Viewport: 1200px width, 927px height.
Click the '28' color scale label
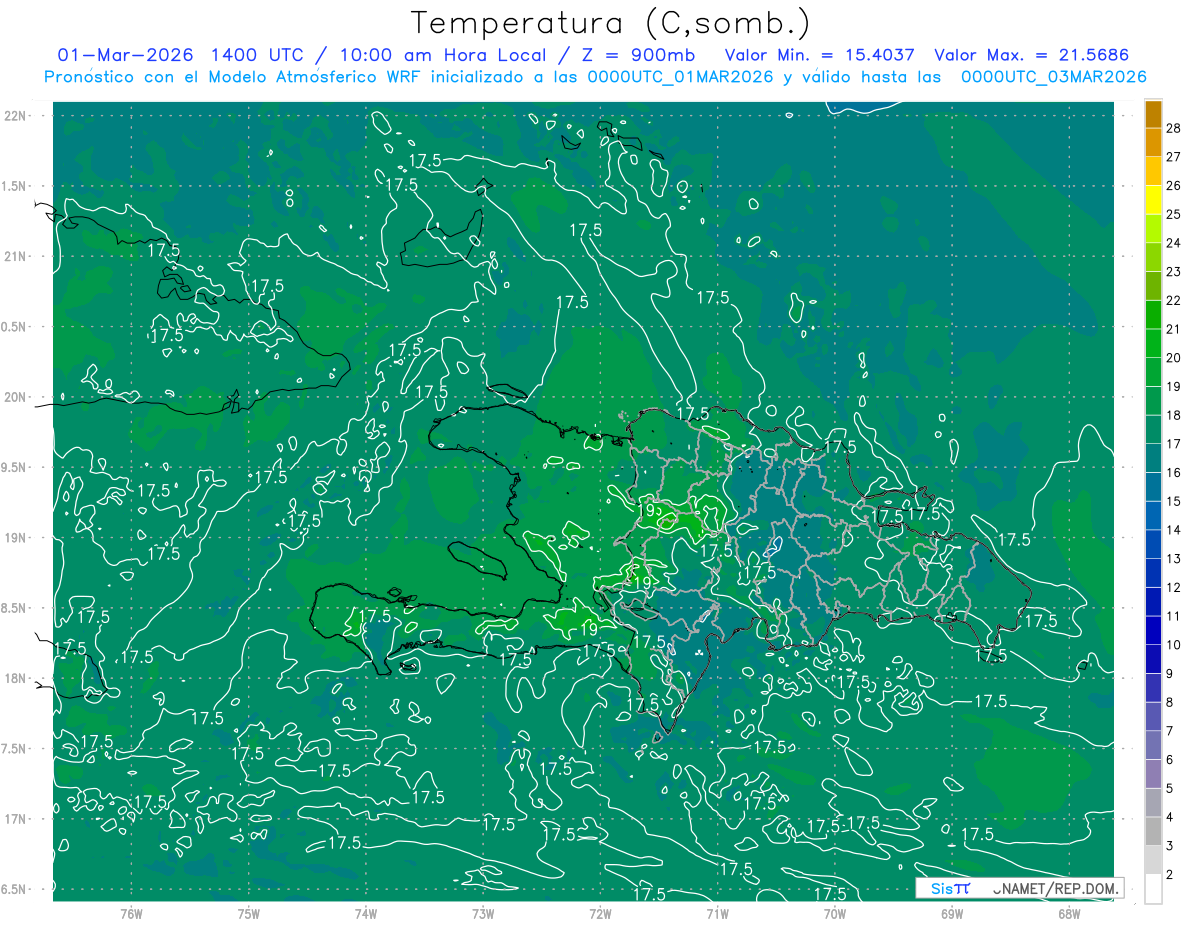tap(1174, 128)
